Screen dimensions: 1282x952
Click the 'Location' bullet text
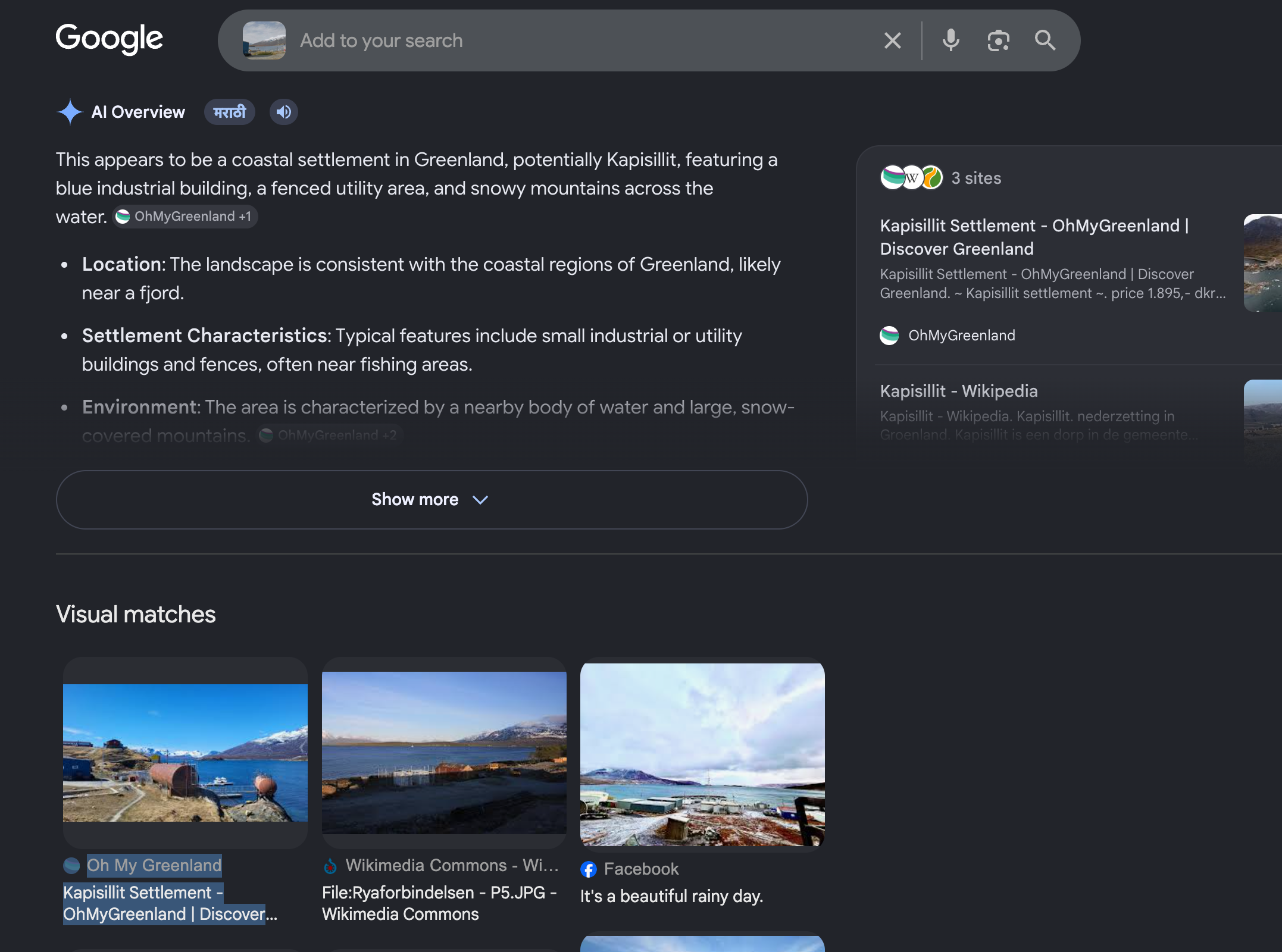click(431, 278)
